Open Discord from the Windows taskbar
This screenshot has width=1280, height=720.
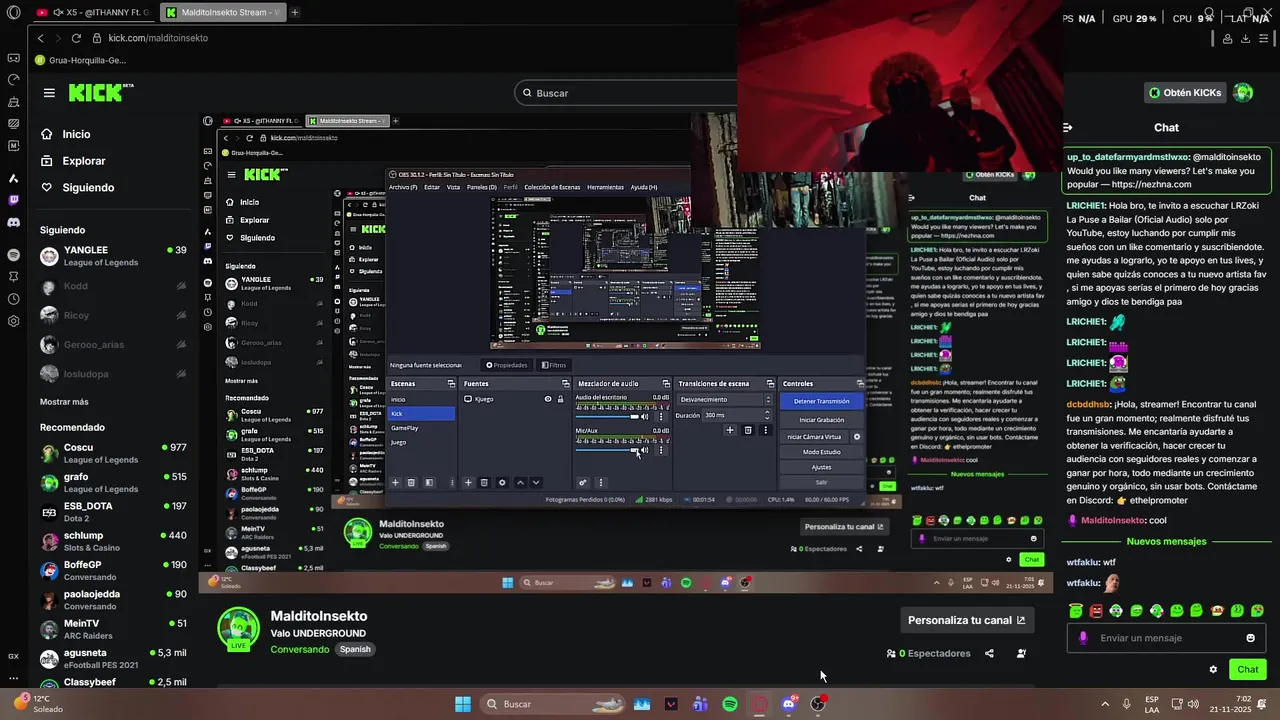pos(788,704)
